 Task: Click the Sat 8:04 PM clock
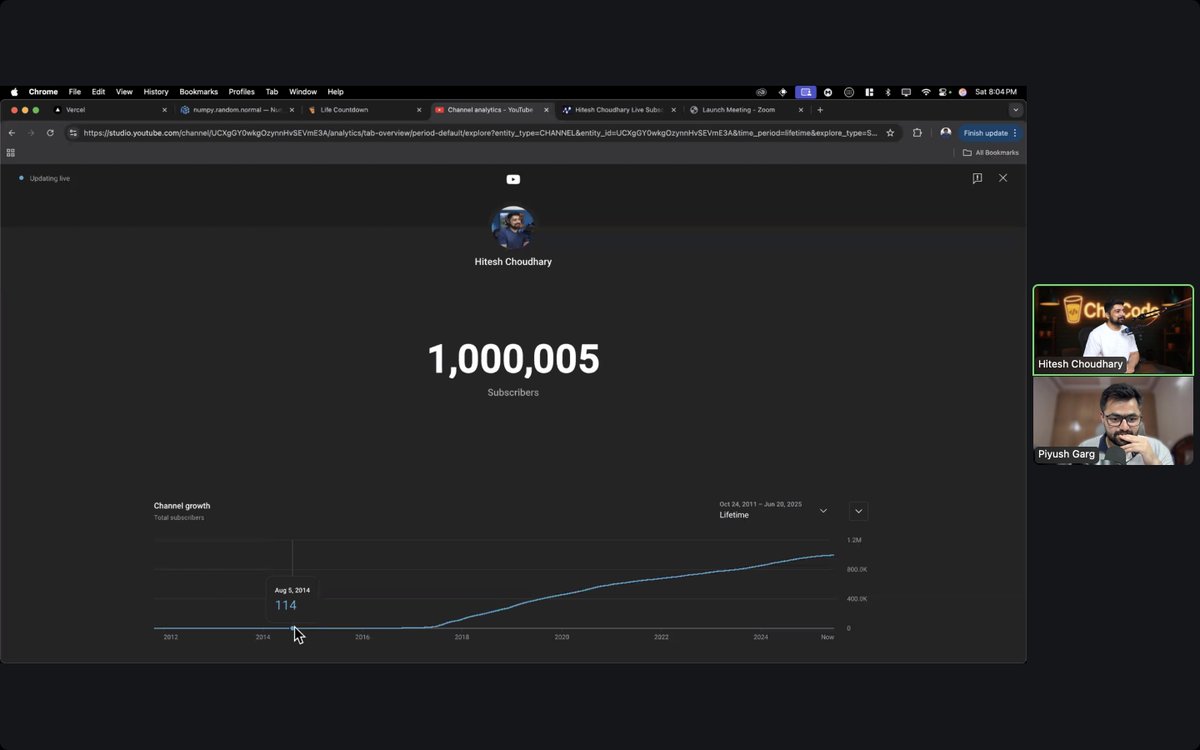996,92
